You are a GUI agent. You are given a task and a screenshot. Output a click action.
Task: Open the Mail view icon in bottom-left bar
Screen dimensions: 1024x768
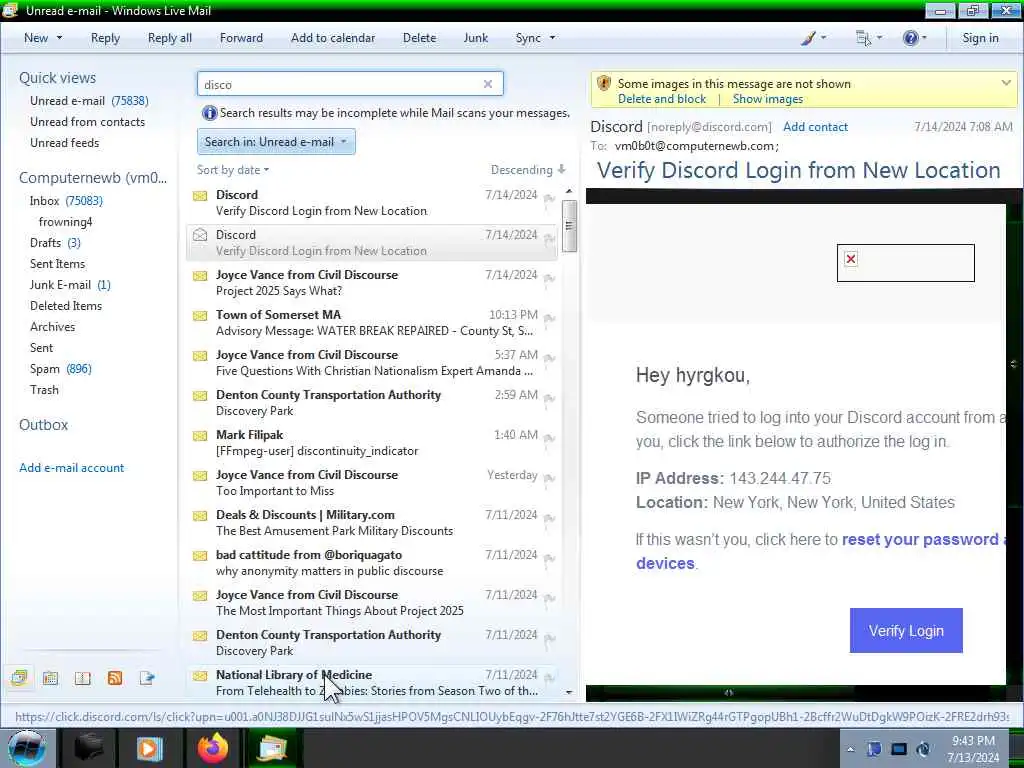pos(19,678)
